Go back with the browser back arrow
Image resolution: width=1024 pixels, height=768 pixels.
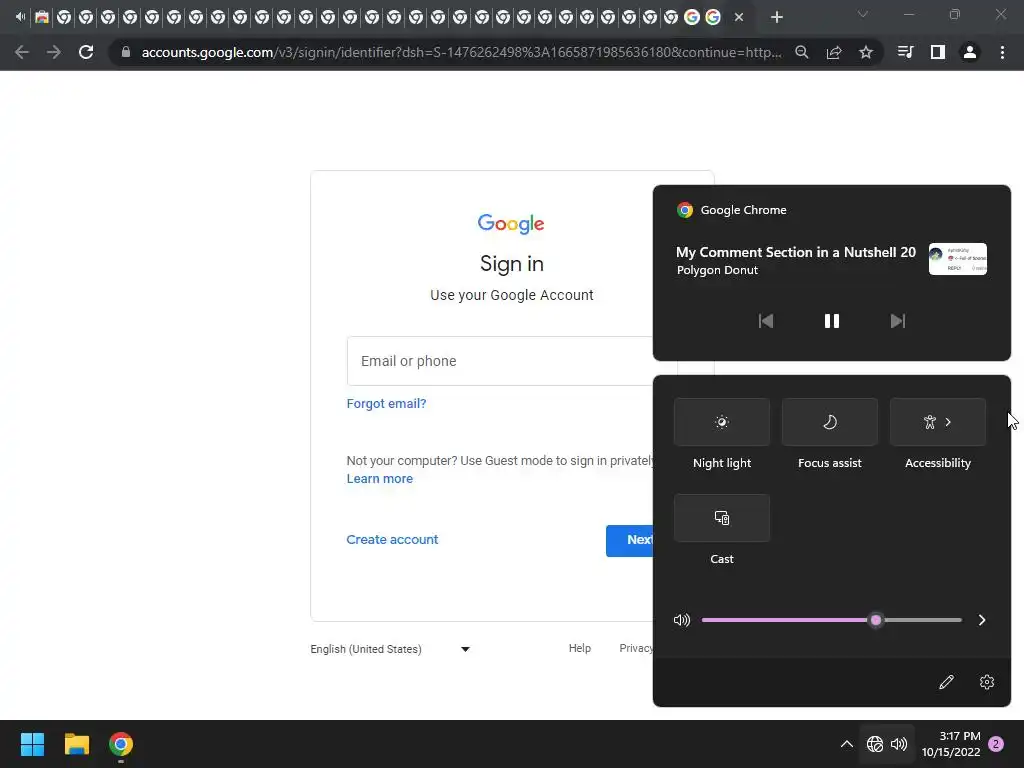(22, 52)
